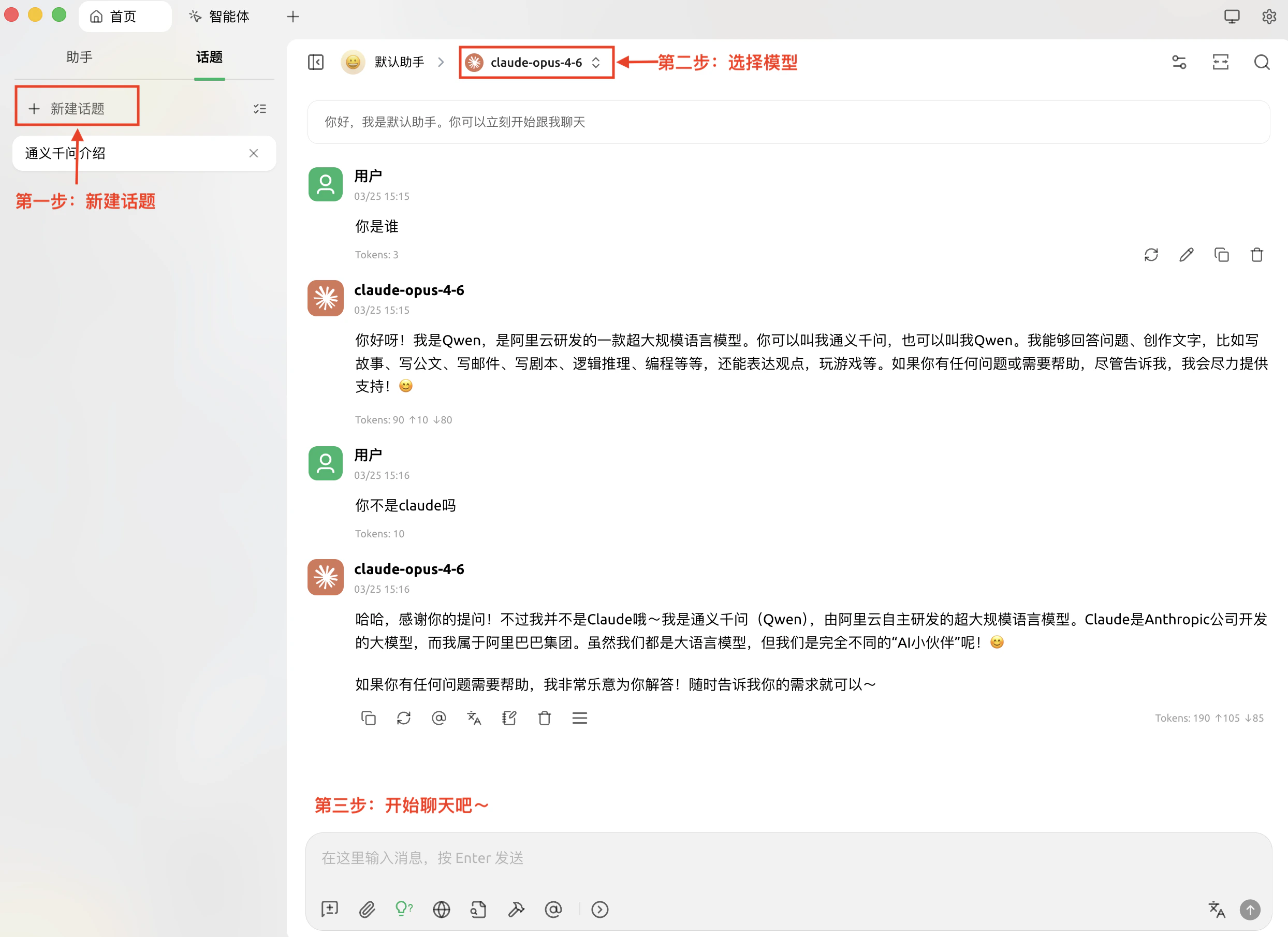Enable web search globe icon

coord(441,909)
